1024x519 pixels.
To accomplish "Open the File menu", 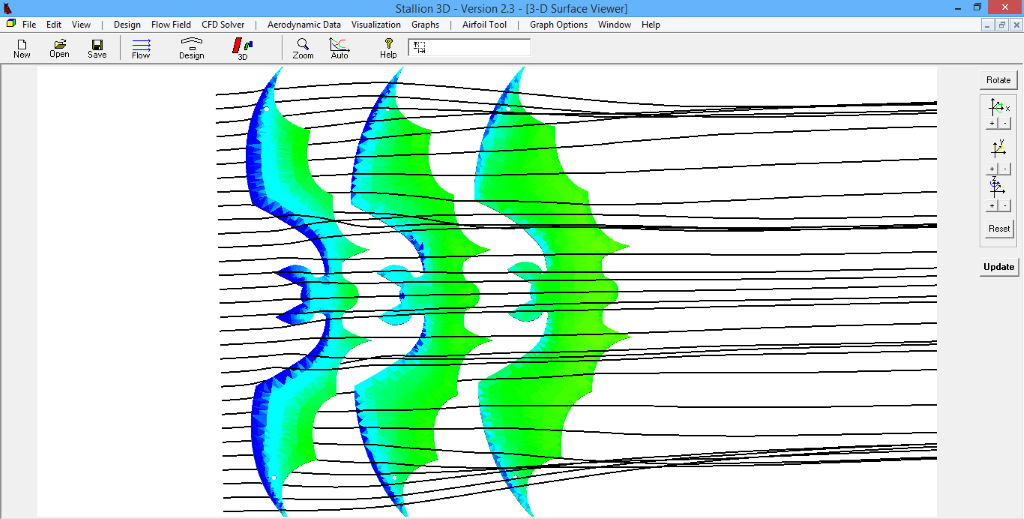I will [x=29, y=25].
